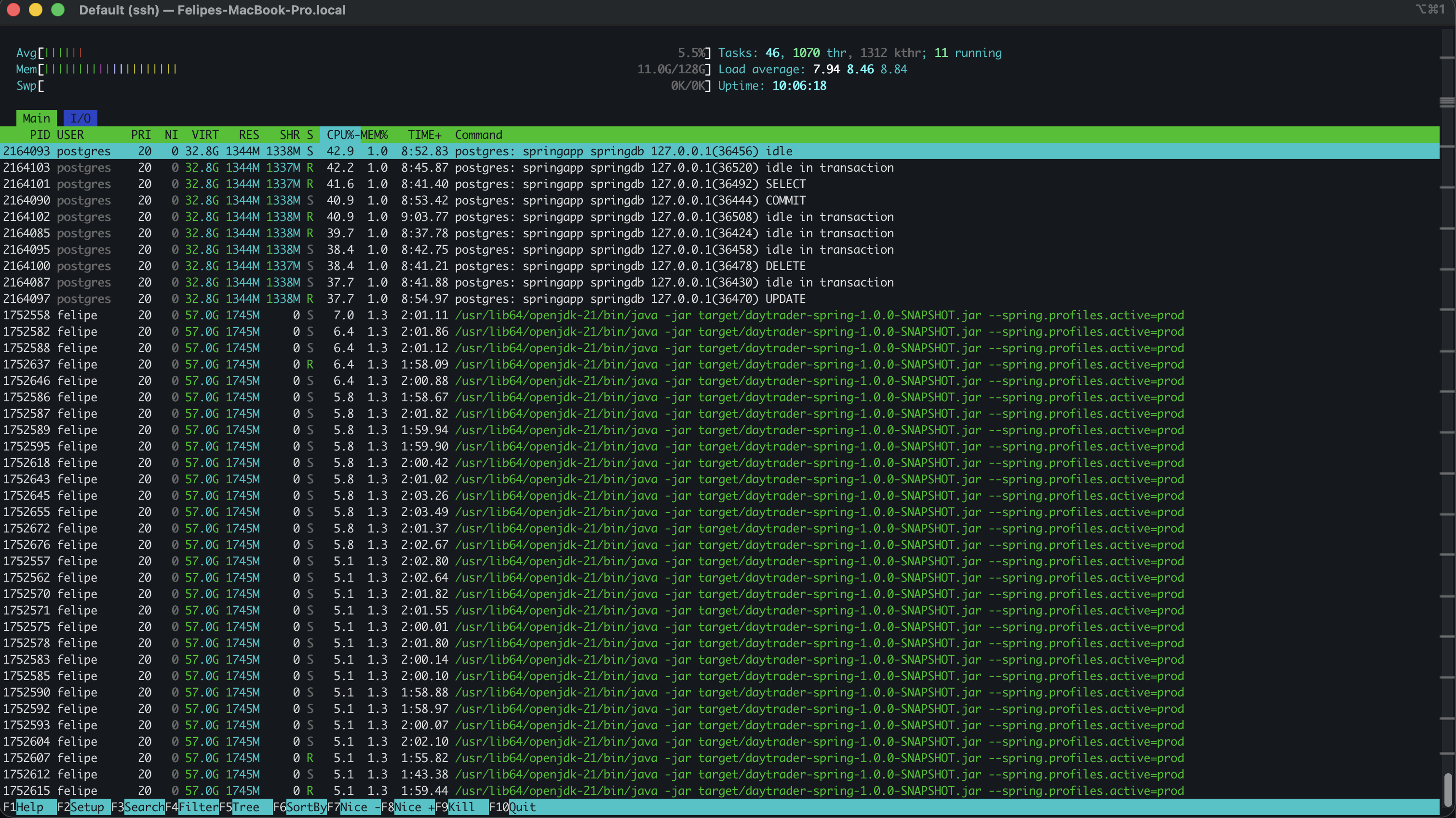Sort processes by the CPU% column header
1456x818 pixels.
coord(340,135)
